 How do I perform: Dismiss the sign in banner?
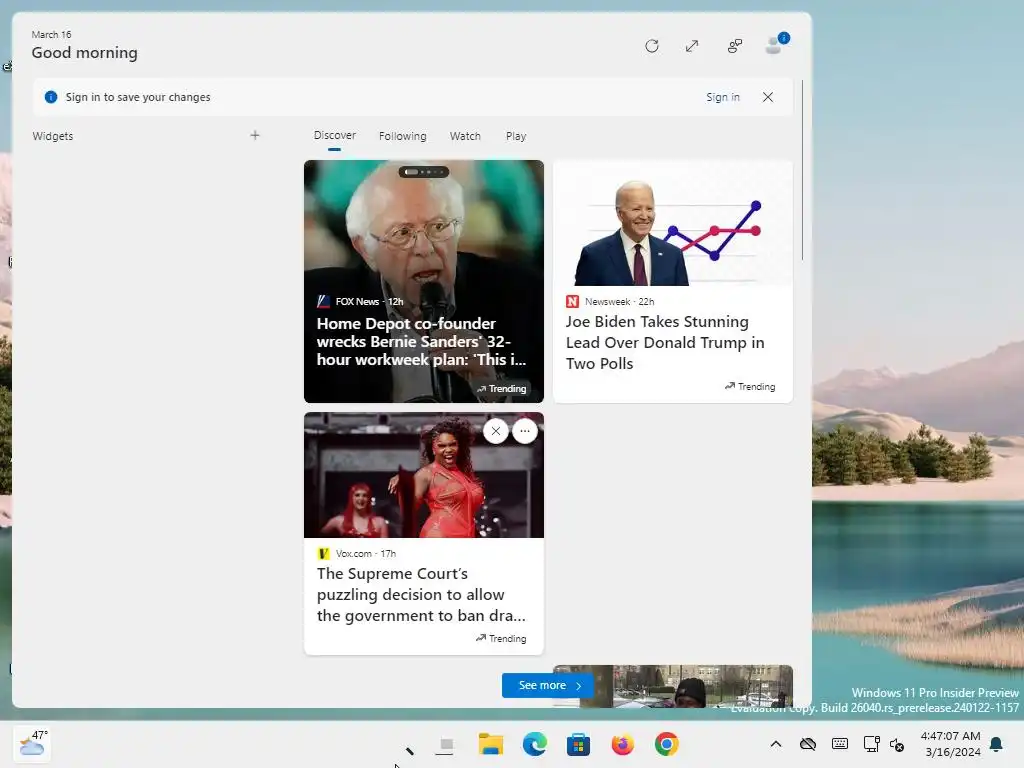(x=768, y=97)
